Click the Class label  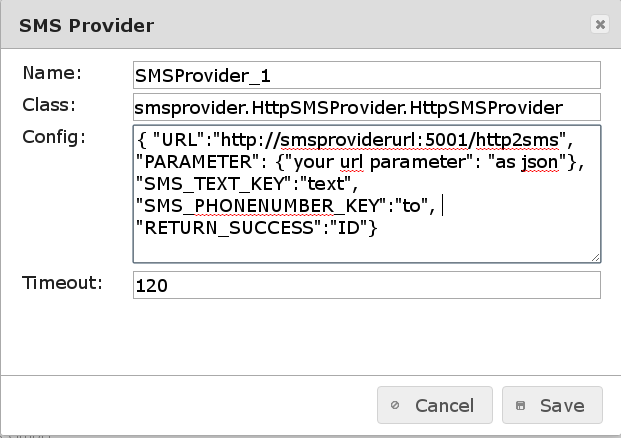(x=50, y=104)
